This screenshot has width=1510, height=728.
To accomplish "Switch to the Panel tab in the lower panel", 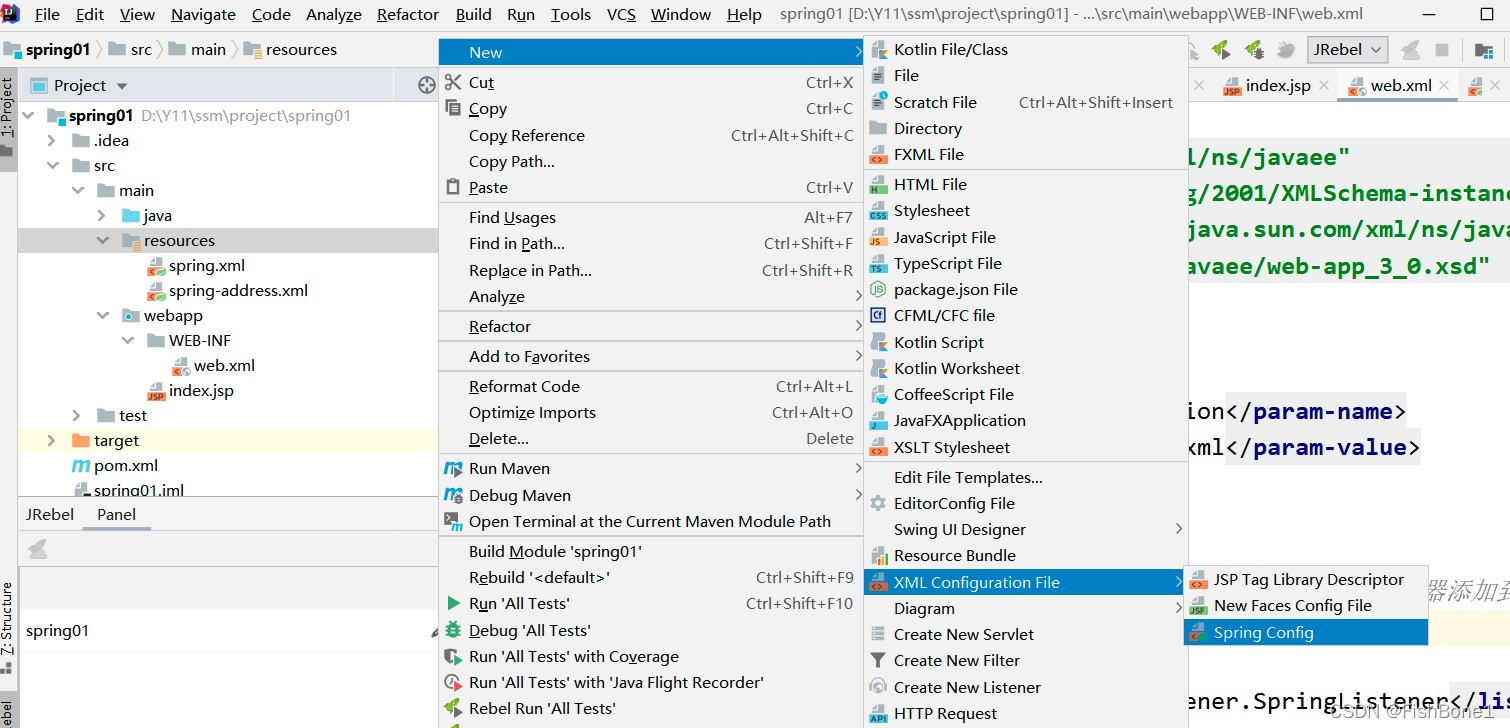I will click(116, 515).
